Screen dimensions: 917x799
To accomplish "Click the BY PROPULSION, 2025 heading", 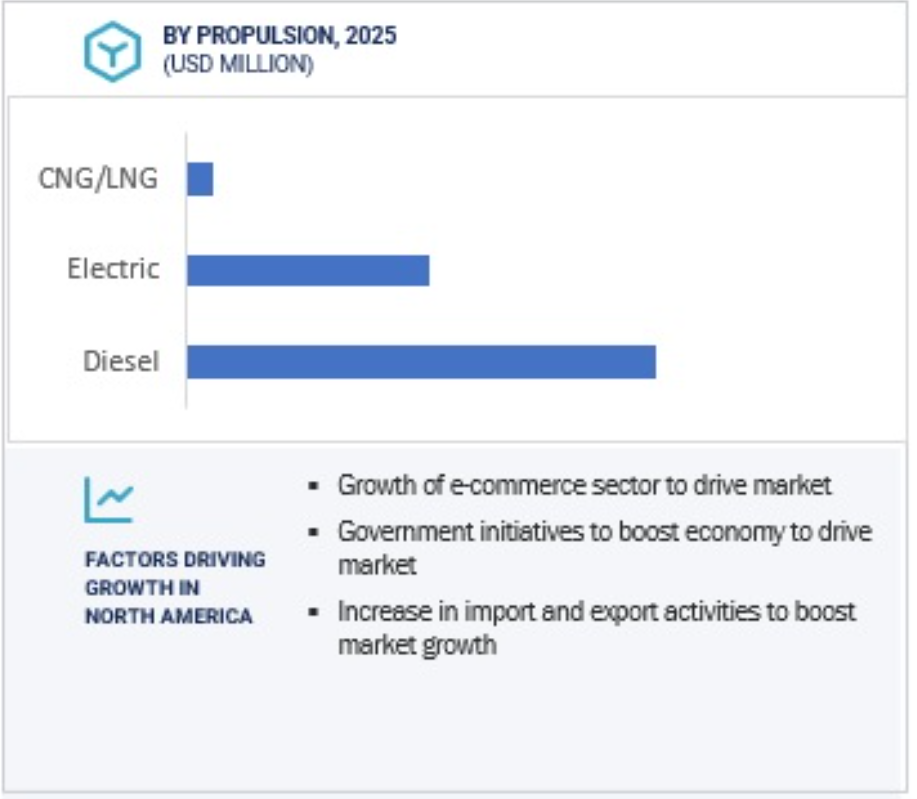I will click(x=280, y=36).
